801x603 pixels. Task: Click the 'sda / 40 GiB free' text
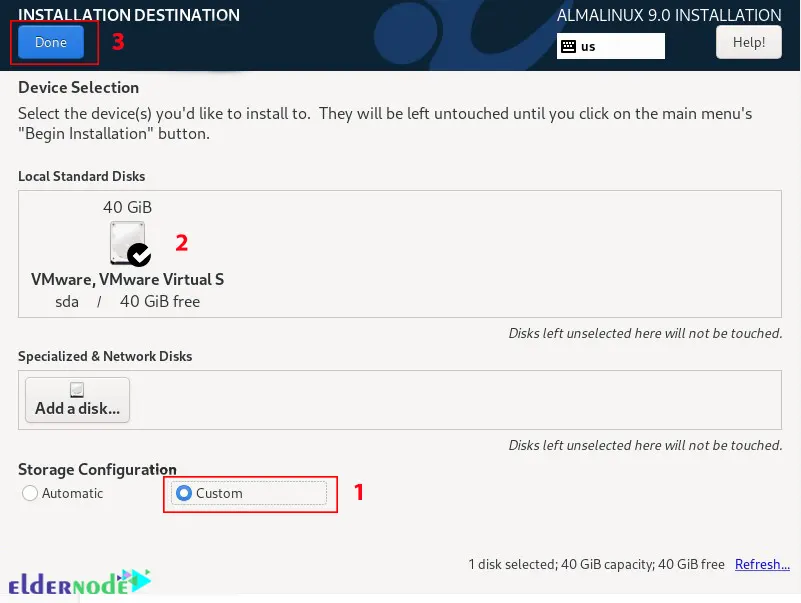tap(127, 302)
